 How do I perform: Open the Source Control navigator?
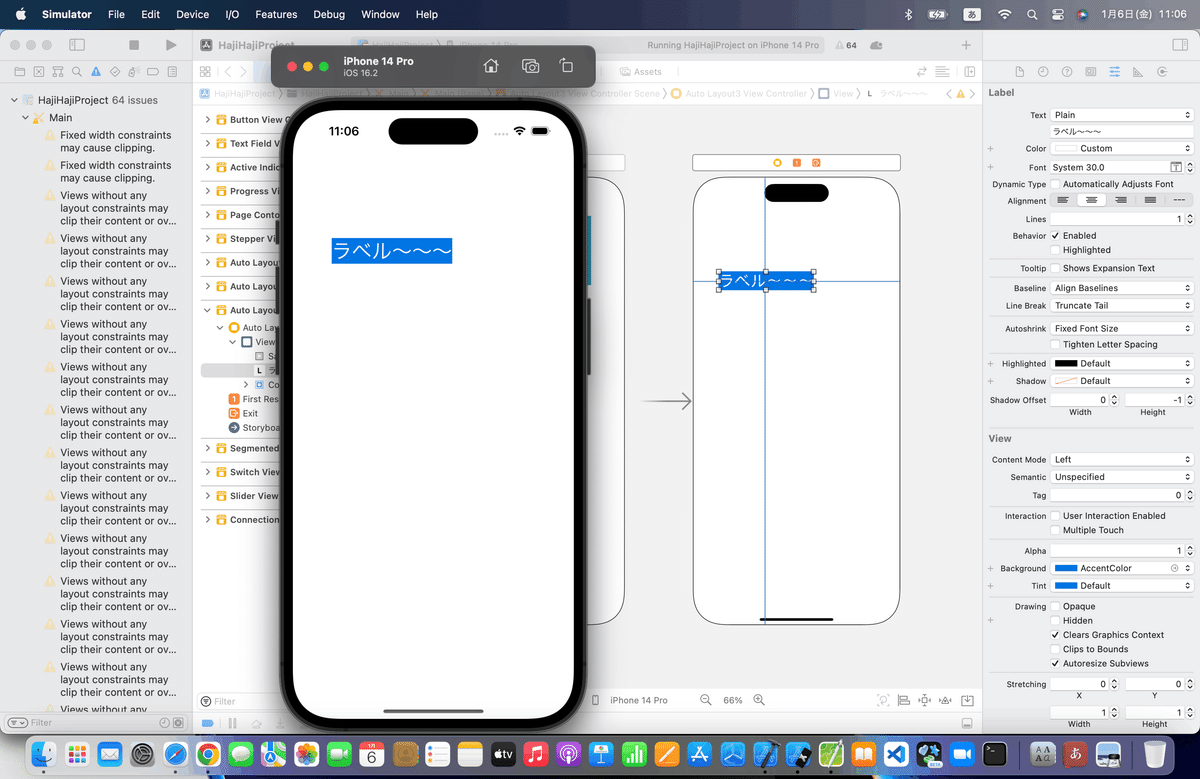38,72
